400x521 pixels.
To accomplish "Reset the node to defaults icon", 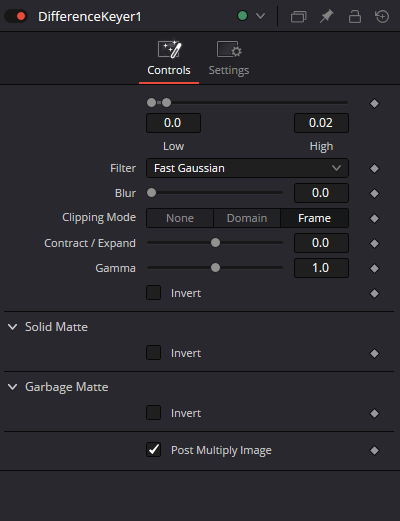I will [382, 16].
